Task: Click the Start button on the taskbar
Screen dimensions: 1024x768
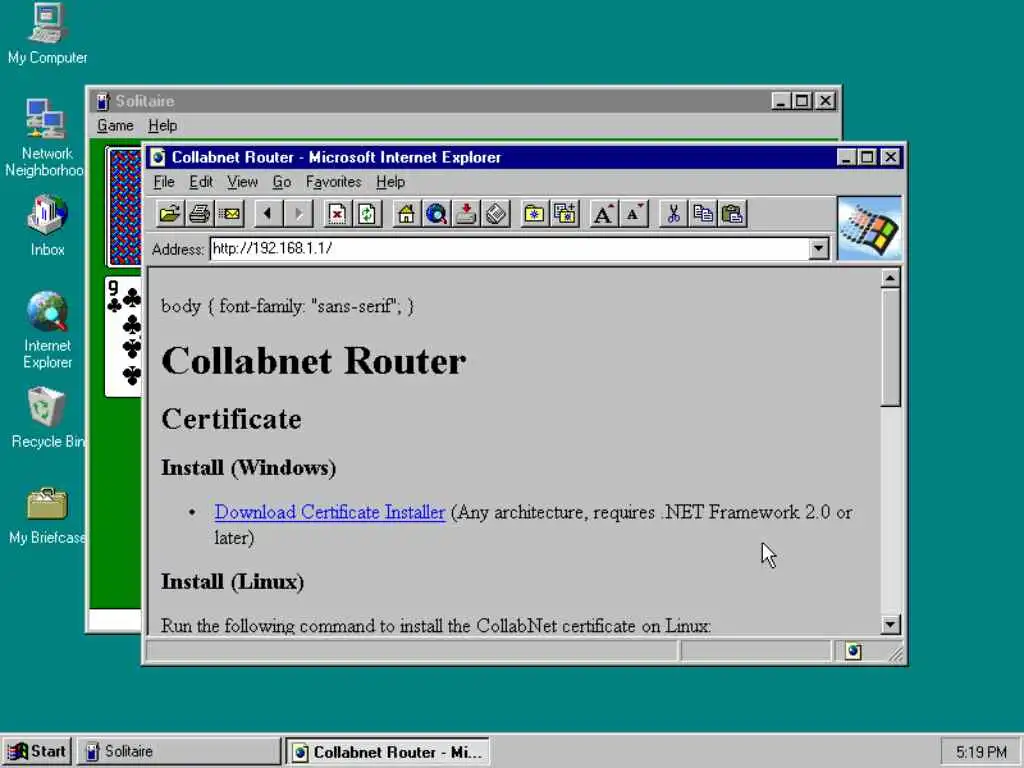Action: (37, 752)
